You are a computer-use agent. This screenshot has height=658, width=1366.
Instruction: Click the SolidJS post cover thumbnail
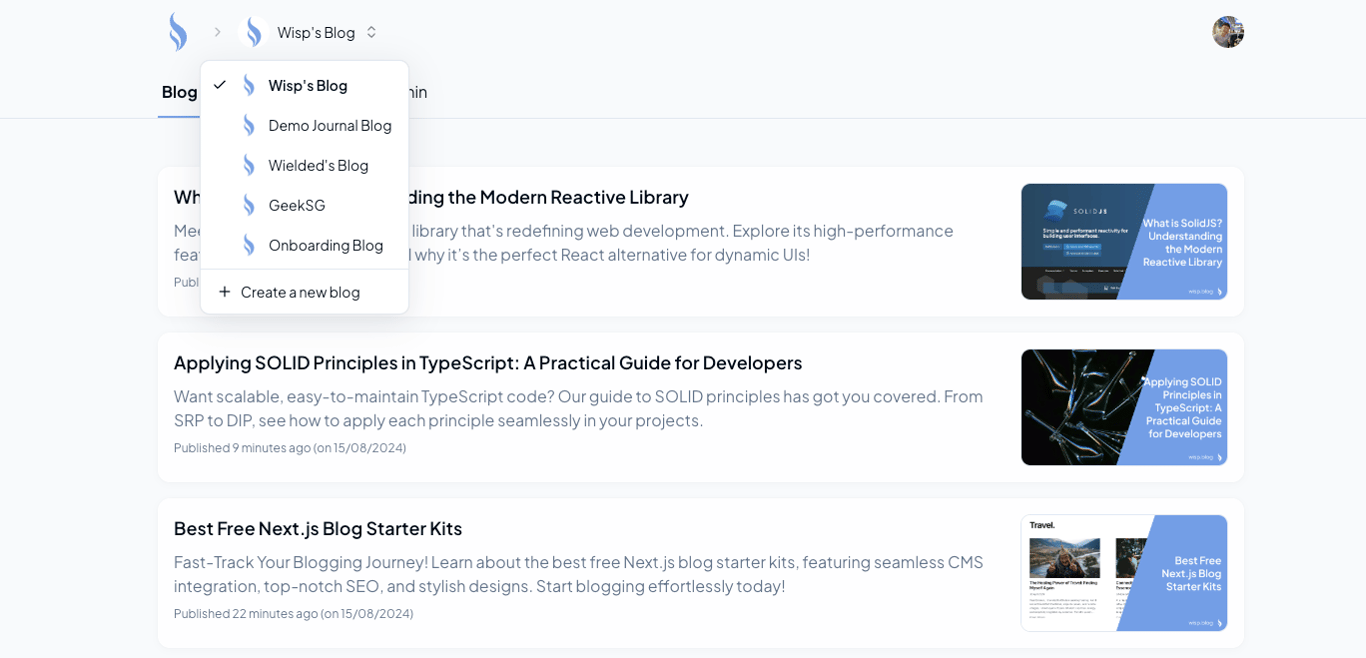click(x=1124, y=242)
